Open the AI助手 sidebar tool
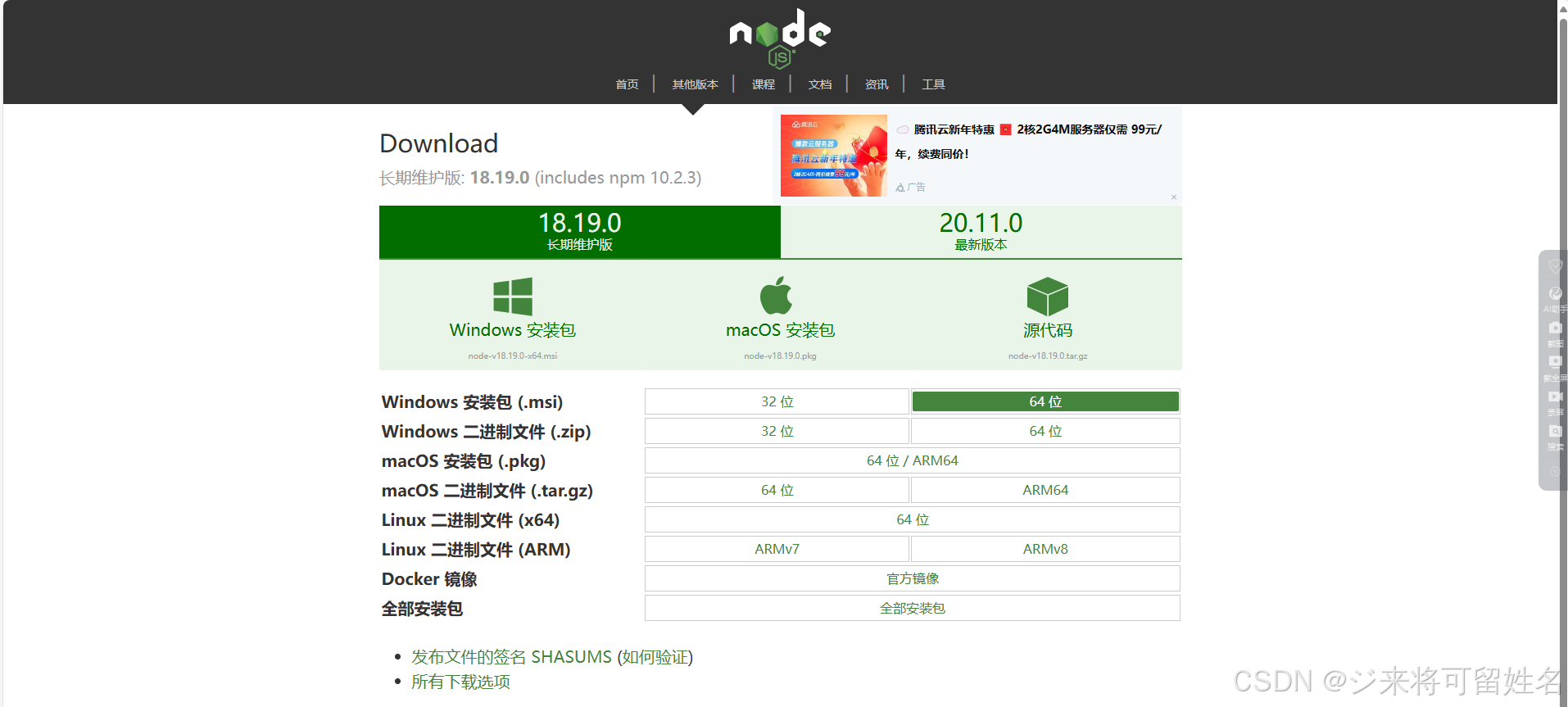This screenshot has height=707, width=1568. pyautogui.click(x=1555, y=299)
